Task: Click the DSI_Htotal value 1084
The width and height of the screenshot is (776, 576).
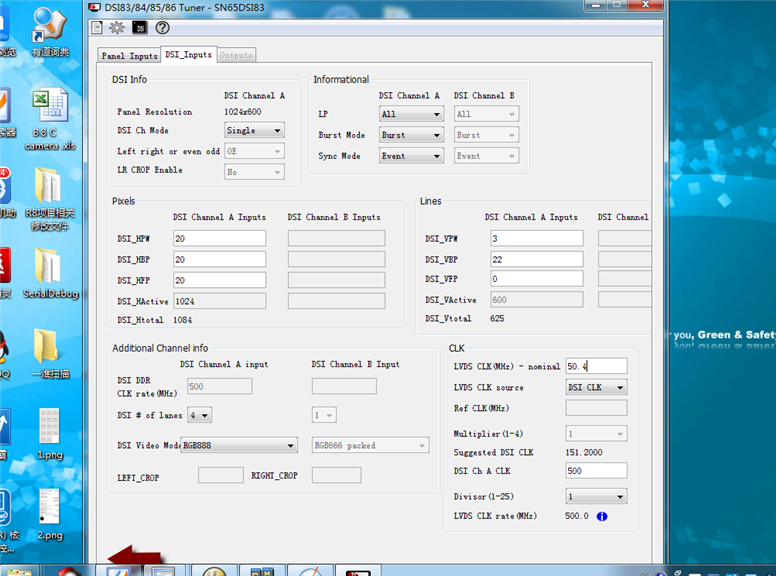Action: coord(182,320)
